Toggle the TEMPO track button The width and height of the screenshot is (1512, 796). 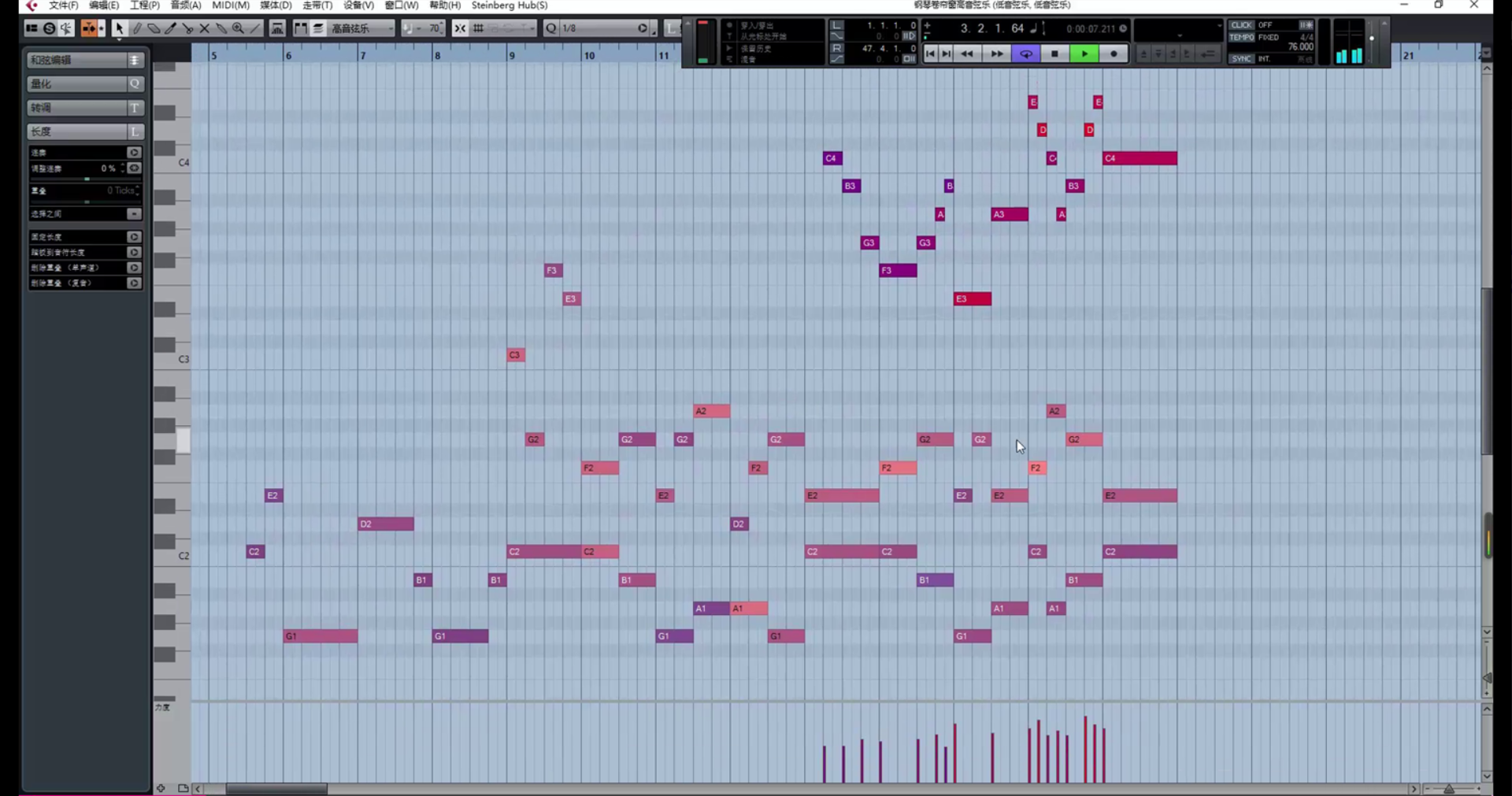pyautogui.click(x=1241, y=37)
